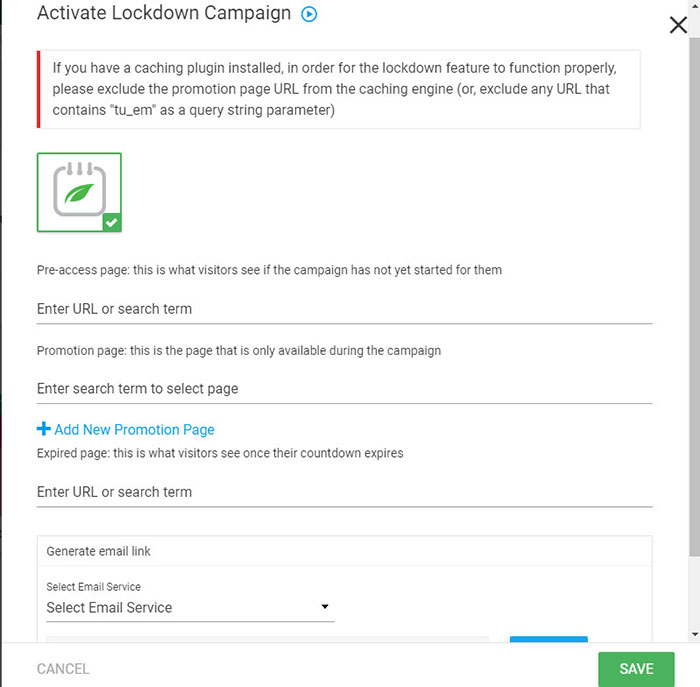
Task: Click the Generate email link section header
Action: (99, 551)
